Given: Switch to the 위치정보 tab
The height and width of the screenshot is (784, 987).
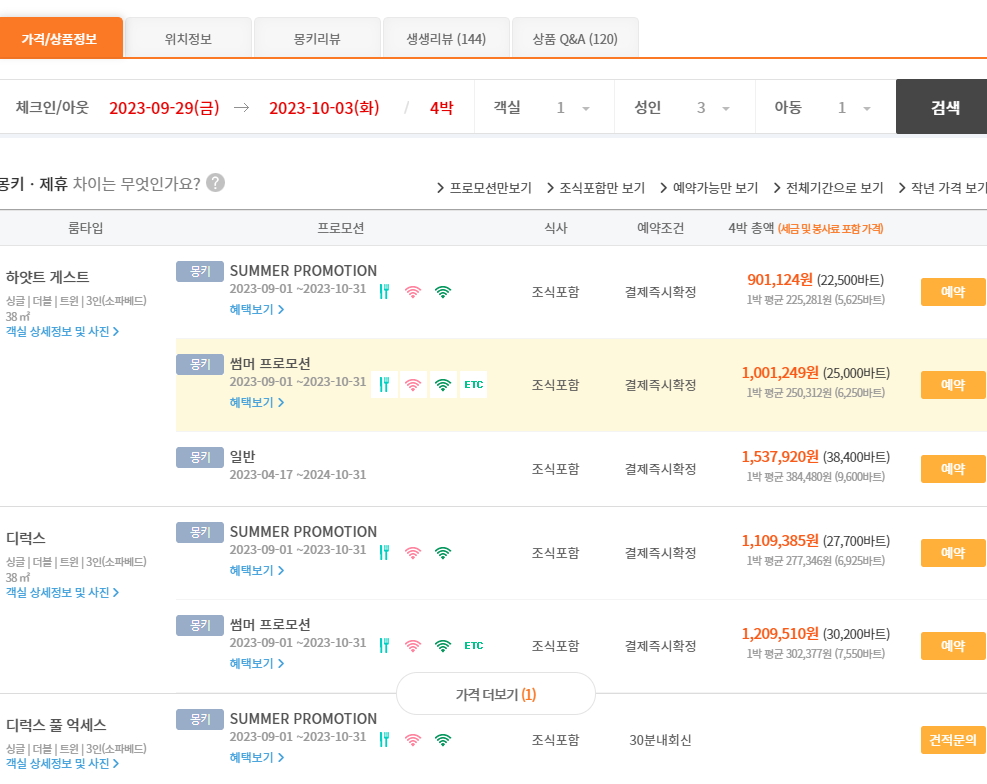Looking at the screenshot, I should coord(188,39).
